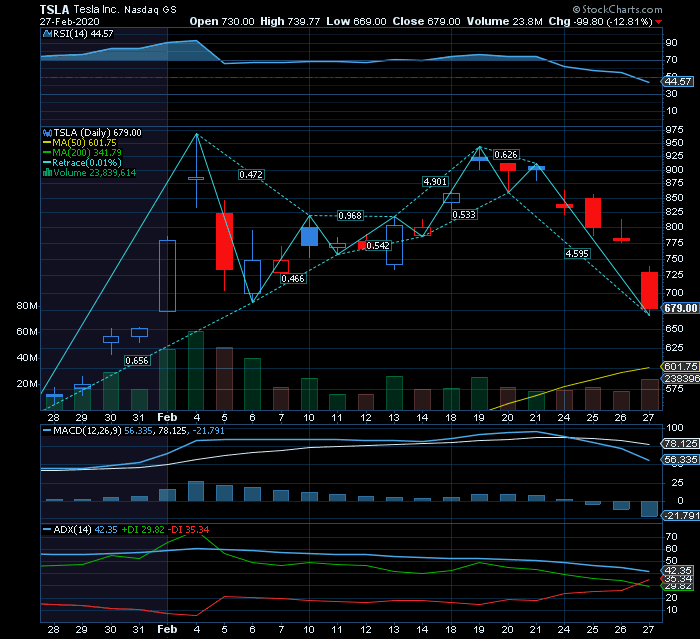Click the Close 679.00 header value
Viewport: 700px width, 639px height.
click(x=426, y=21)
